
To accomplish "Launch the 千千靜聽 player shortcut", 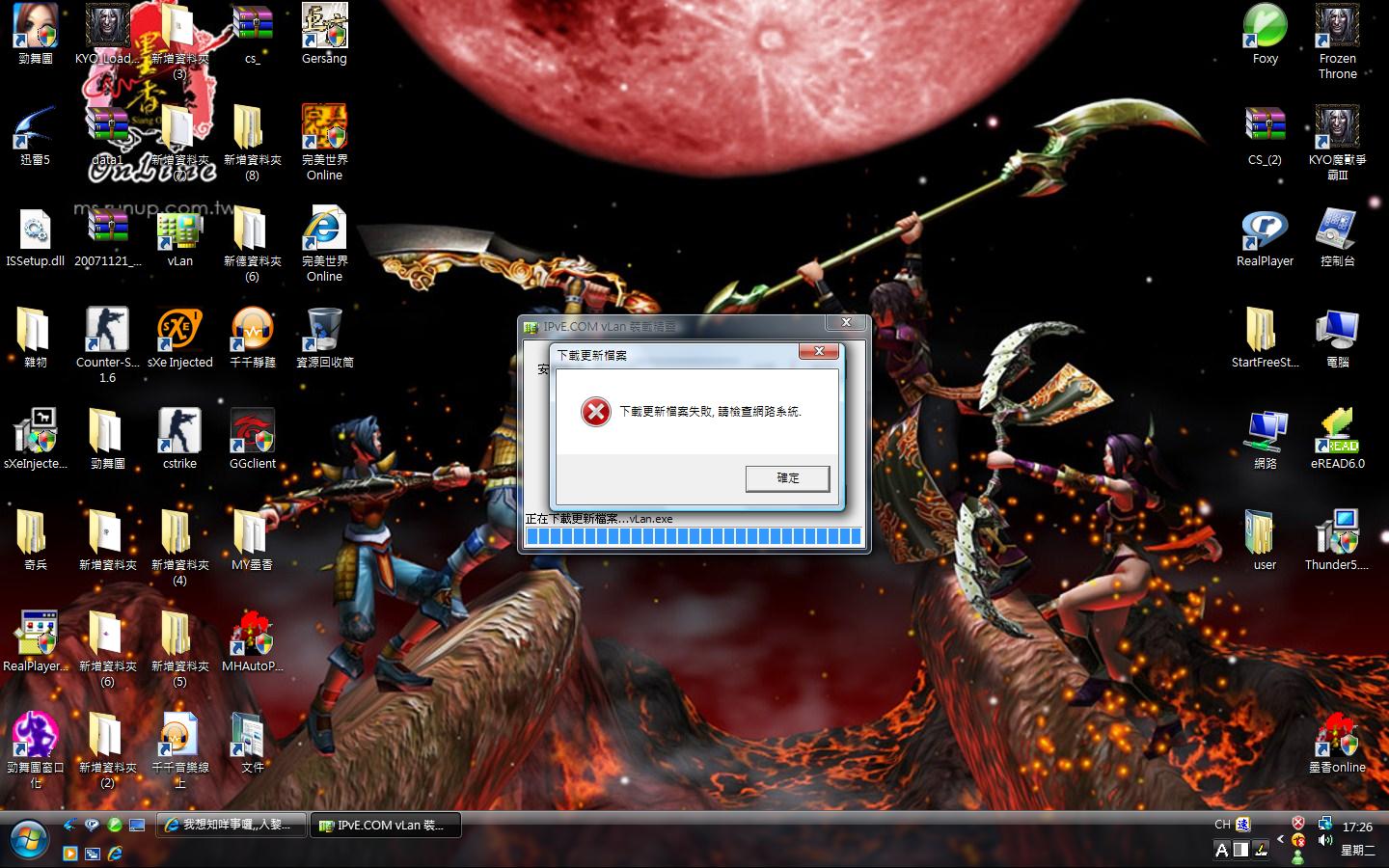I will point(253,339).
